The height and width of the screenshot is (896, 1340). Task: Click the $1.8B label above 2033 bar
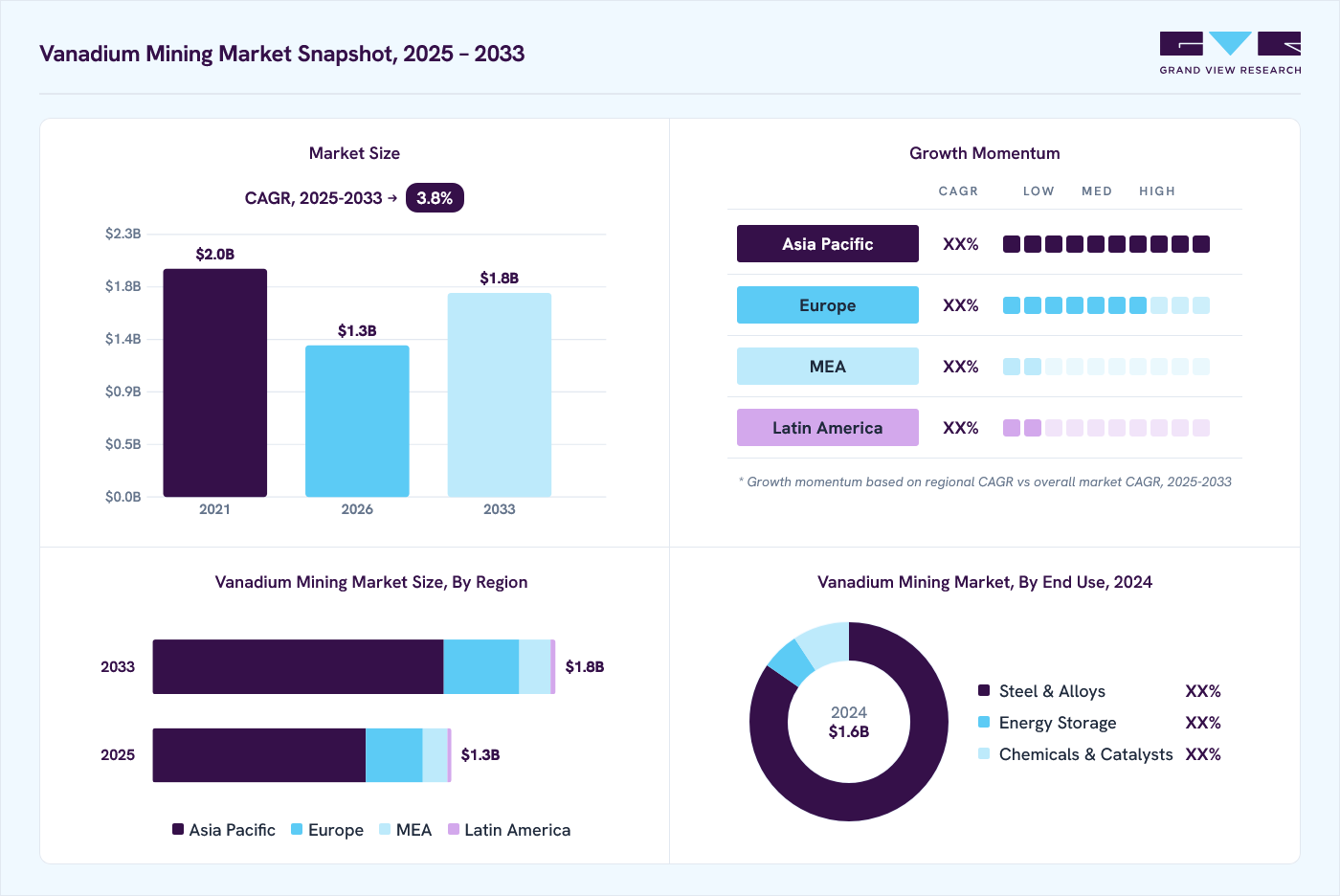(500, 279)
